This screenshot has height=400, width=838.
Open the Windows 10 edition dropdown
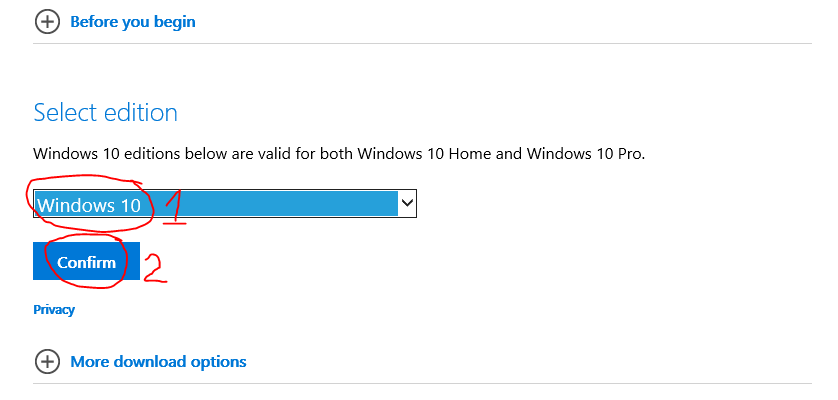[225, 203]
